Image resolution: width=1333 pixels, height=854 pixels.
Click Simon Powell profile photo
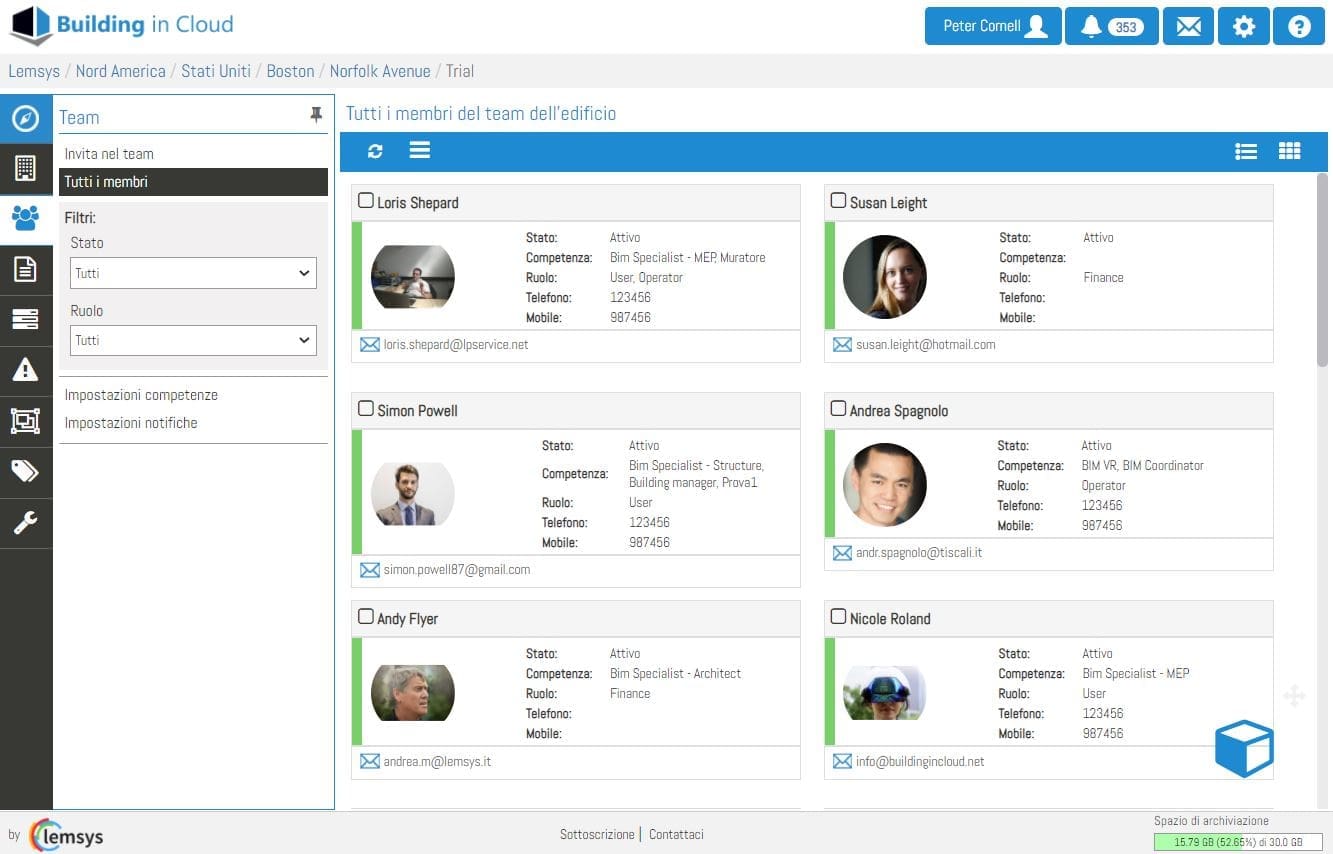point(413,494)
